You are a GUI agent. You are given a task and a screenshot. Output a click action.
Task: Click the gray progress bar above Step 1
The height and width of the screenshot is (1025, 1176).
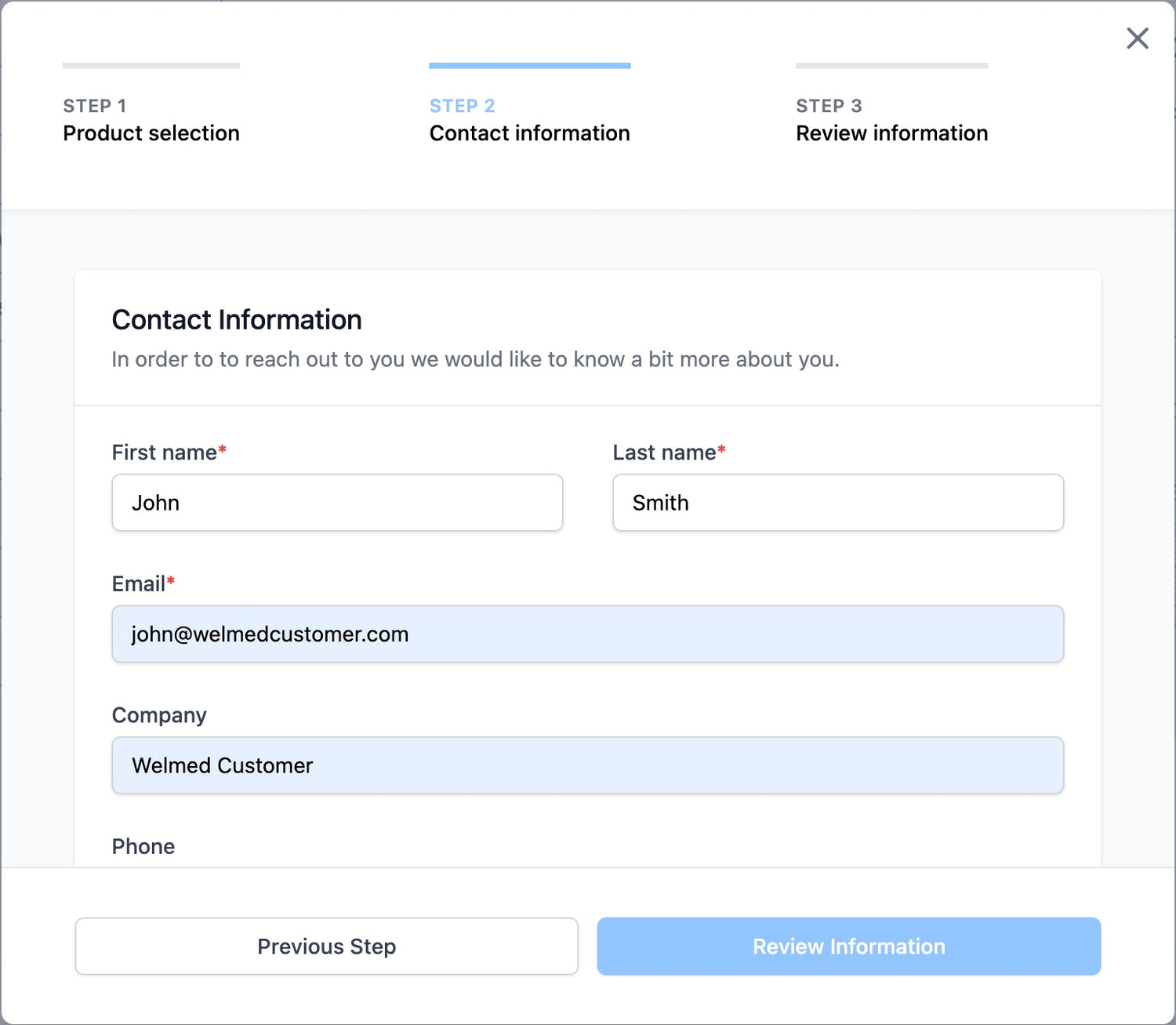(x=151, y=66)
